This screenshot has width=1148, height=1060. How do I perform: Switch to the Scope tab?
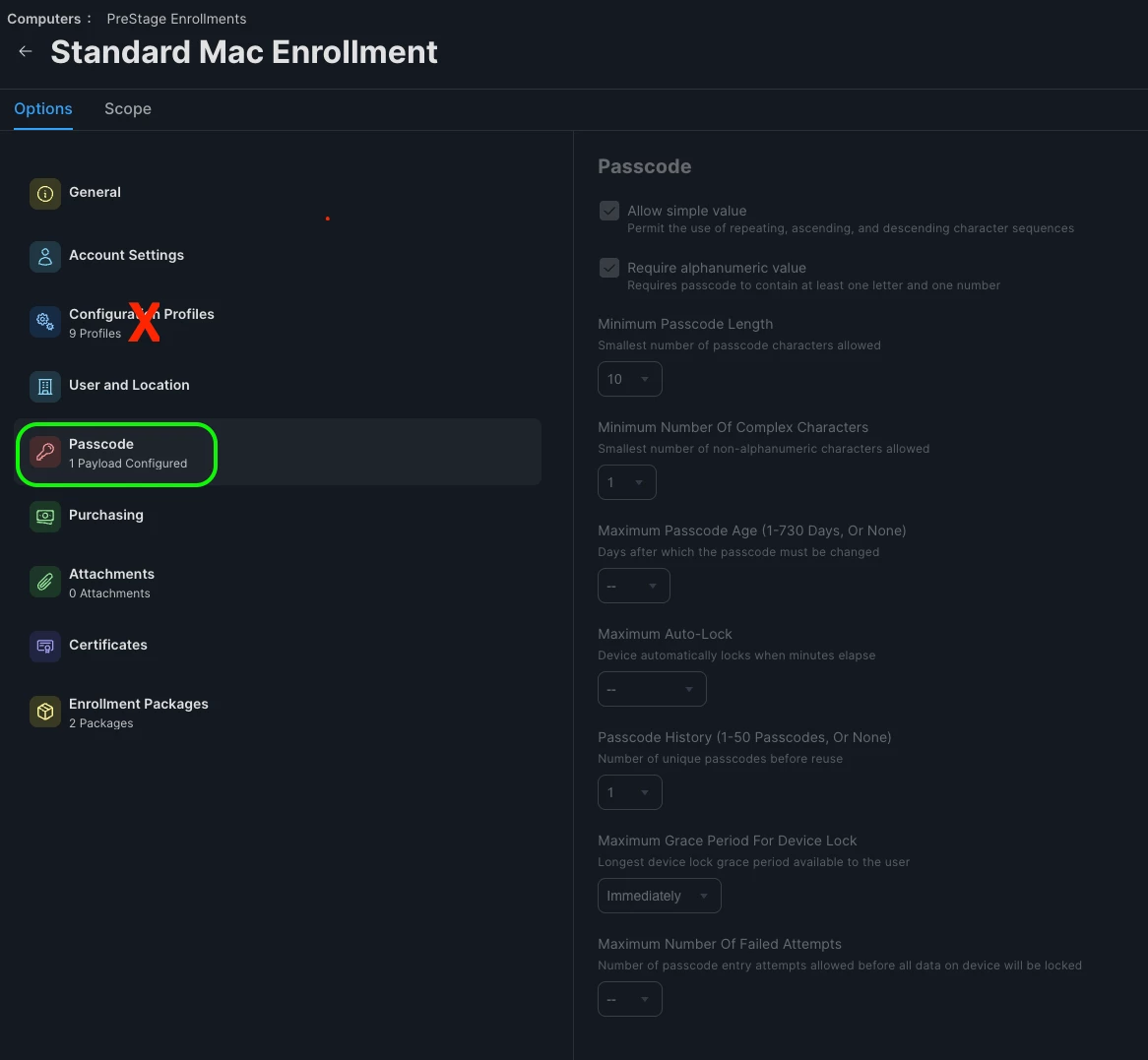tap(128, 109)
